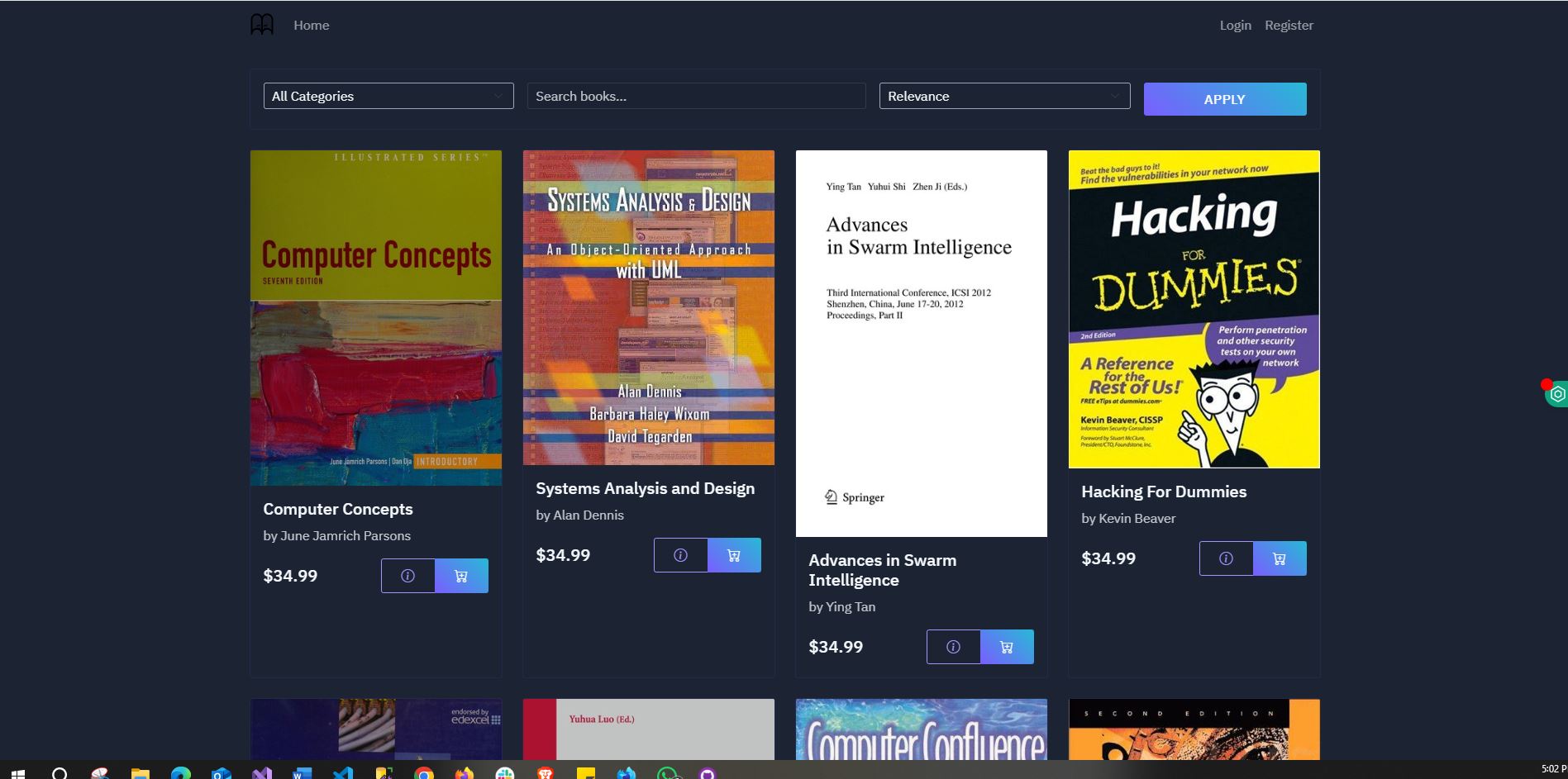Open WhatsApp from the taskbar
Viewport: 1568px width, 779px height.
click(666, 774)
